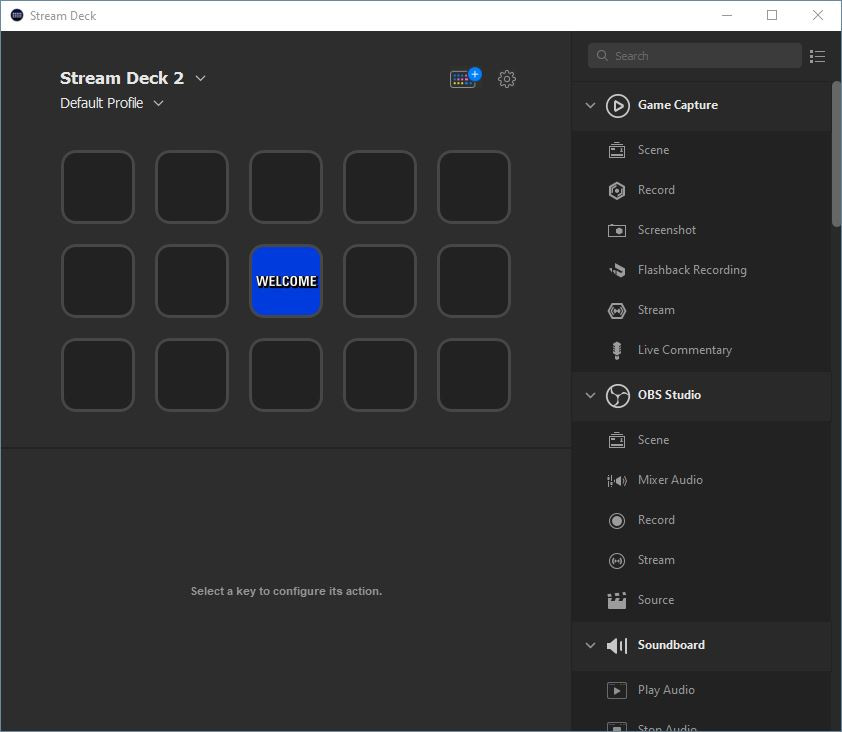
Task: Select the Flashback Recording icon
Action: pyautogui.click(x=616, y=270)
